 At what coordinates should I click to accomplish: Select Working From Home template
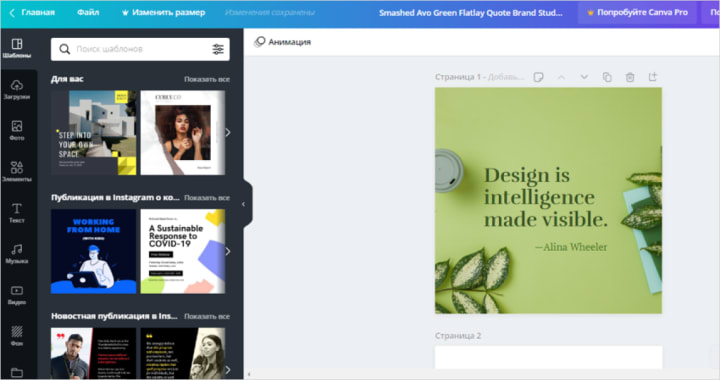pyautogui.click(x=94, y=251)
